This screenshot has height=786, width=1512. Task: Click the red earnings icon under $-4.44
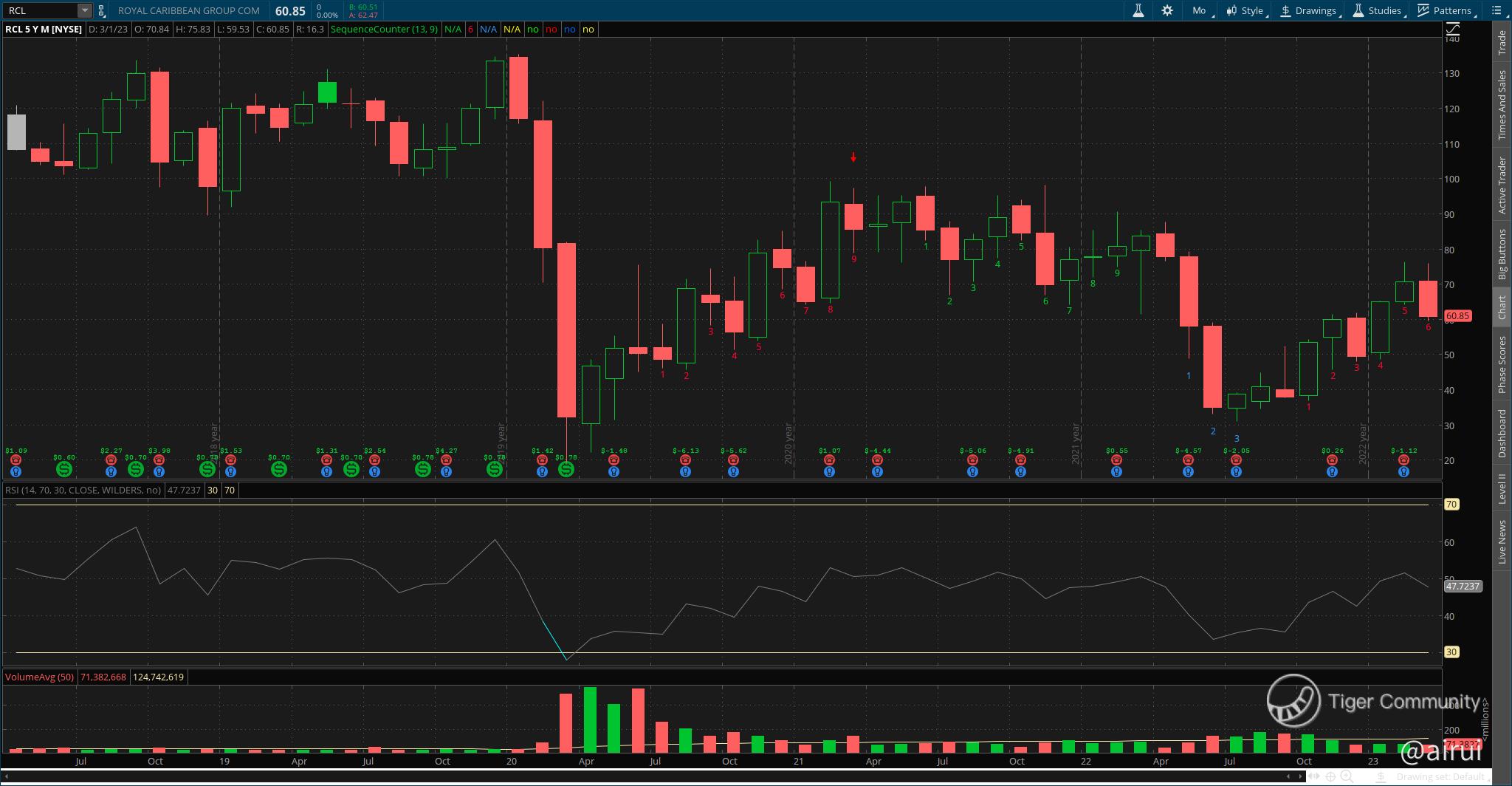(877, 460)
